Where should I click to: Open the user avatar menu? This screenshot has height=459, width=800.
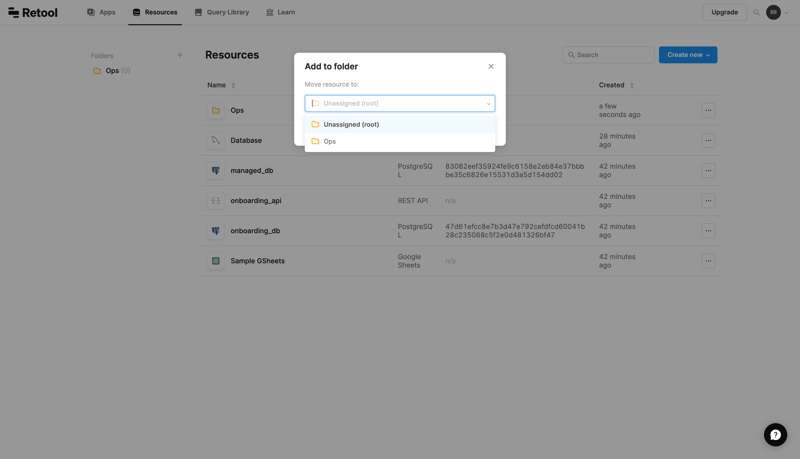coord(773,12)
